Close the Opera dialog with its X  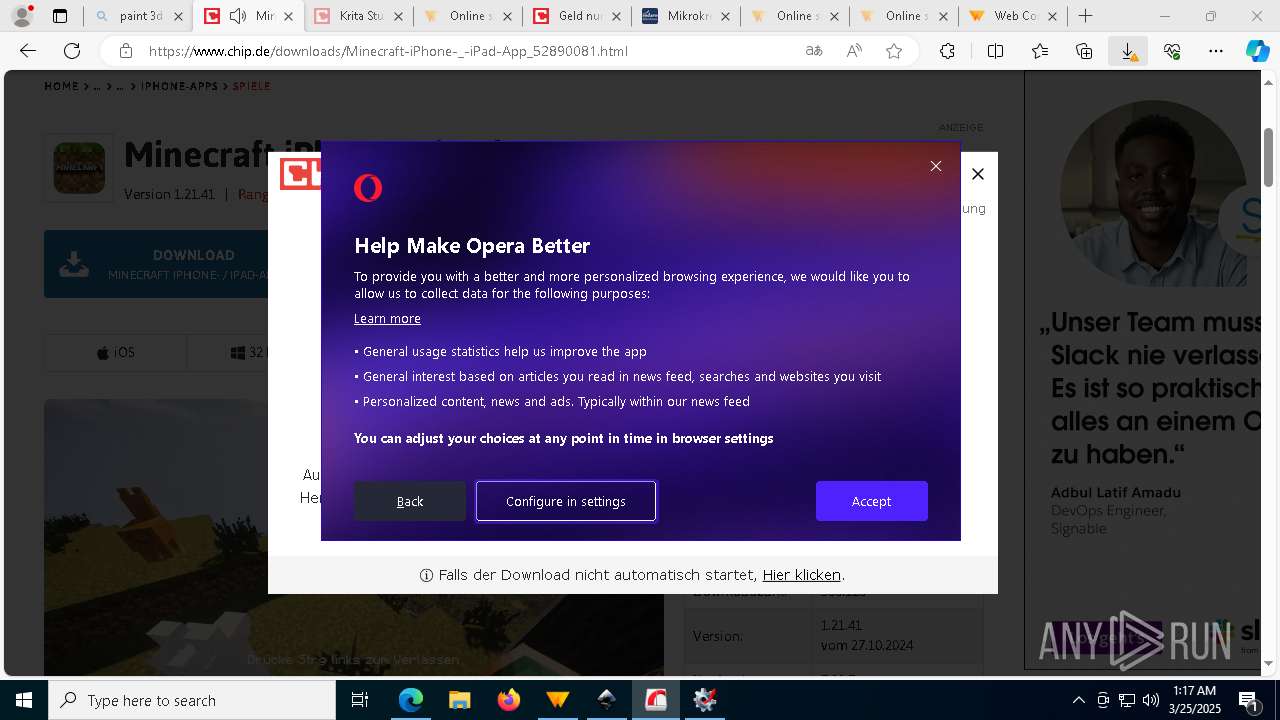coord(936,166)
